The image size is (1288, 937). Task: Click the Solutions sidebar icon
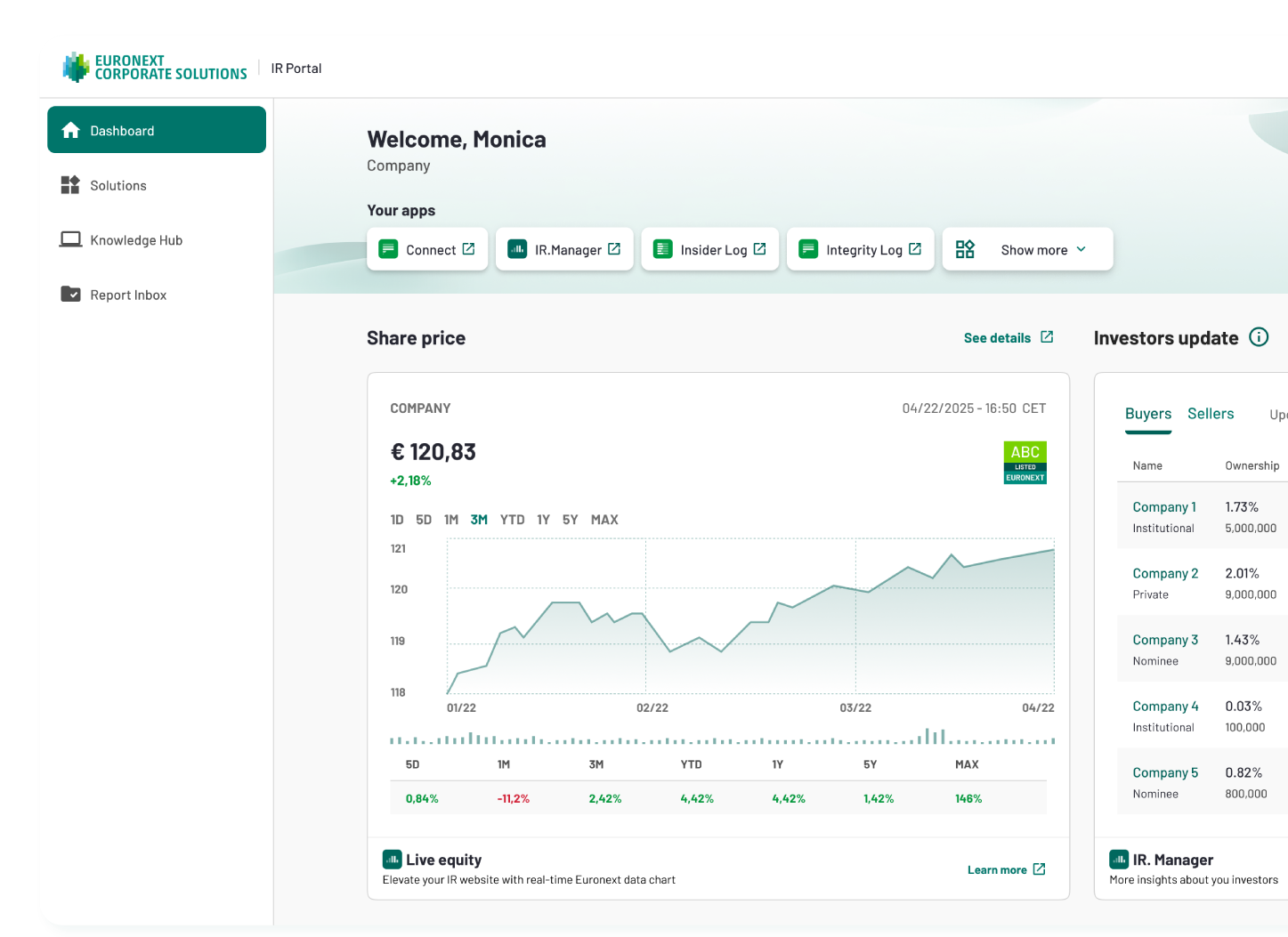tap(70, 185)
